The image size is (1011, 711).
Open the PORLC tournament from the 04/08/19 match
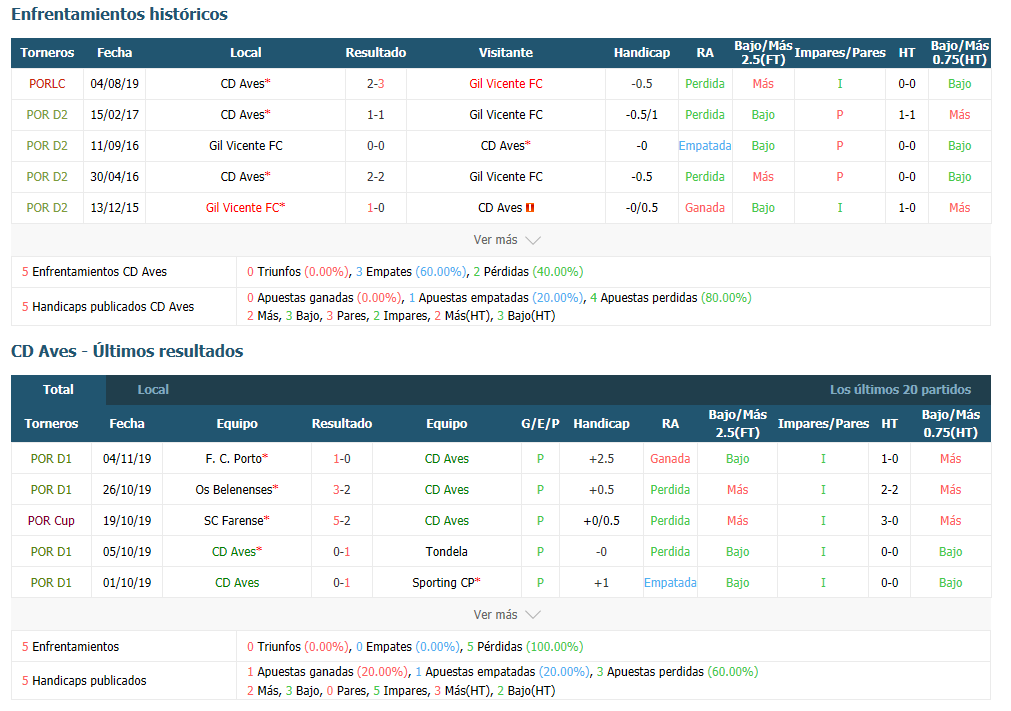[x=47, y=84]
